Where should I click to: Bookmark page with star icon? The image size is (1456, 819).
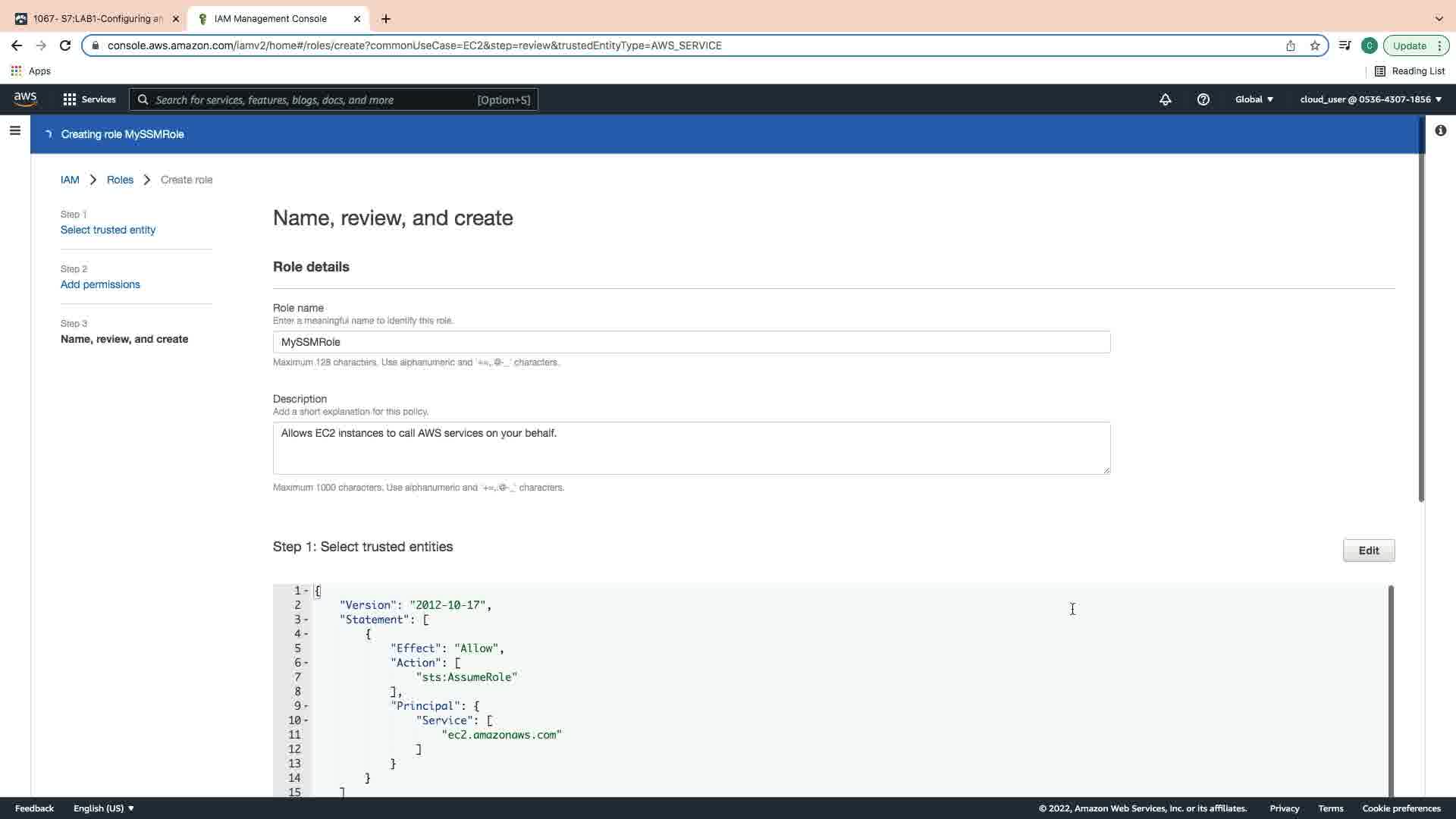(1315, 45)
